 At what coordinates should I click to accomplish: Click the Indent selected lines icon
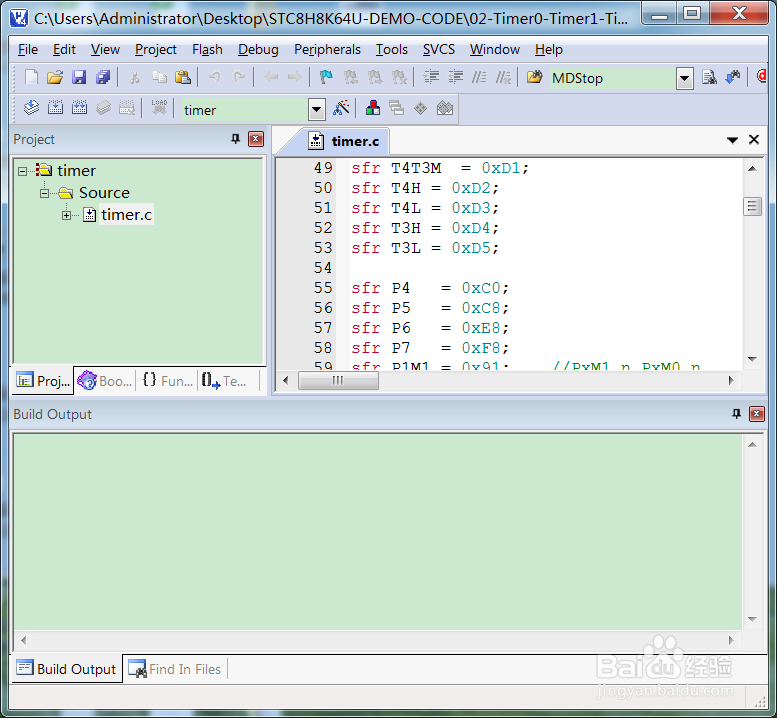click(431, 77)
